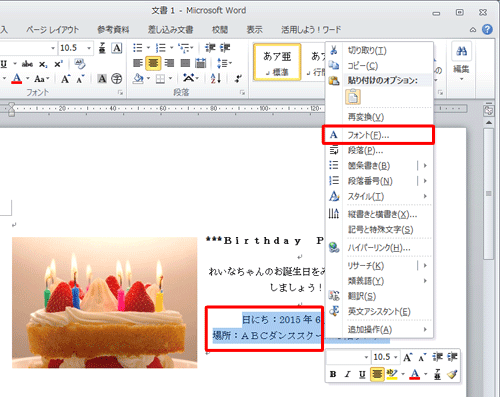Open 差し込み文書 ribbon tab
This screenshot has width=500, height=397.
(x=171, y=30)
